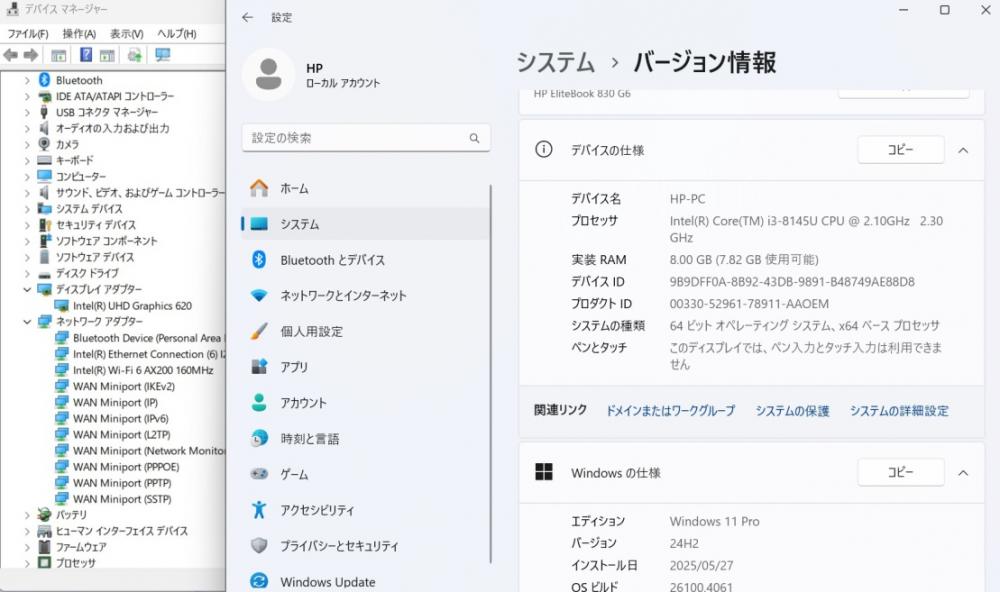Copy device specs with コピー button
The height and width of the screenshot is (592, 1000).
click(901, 150)
